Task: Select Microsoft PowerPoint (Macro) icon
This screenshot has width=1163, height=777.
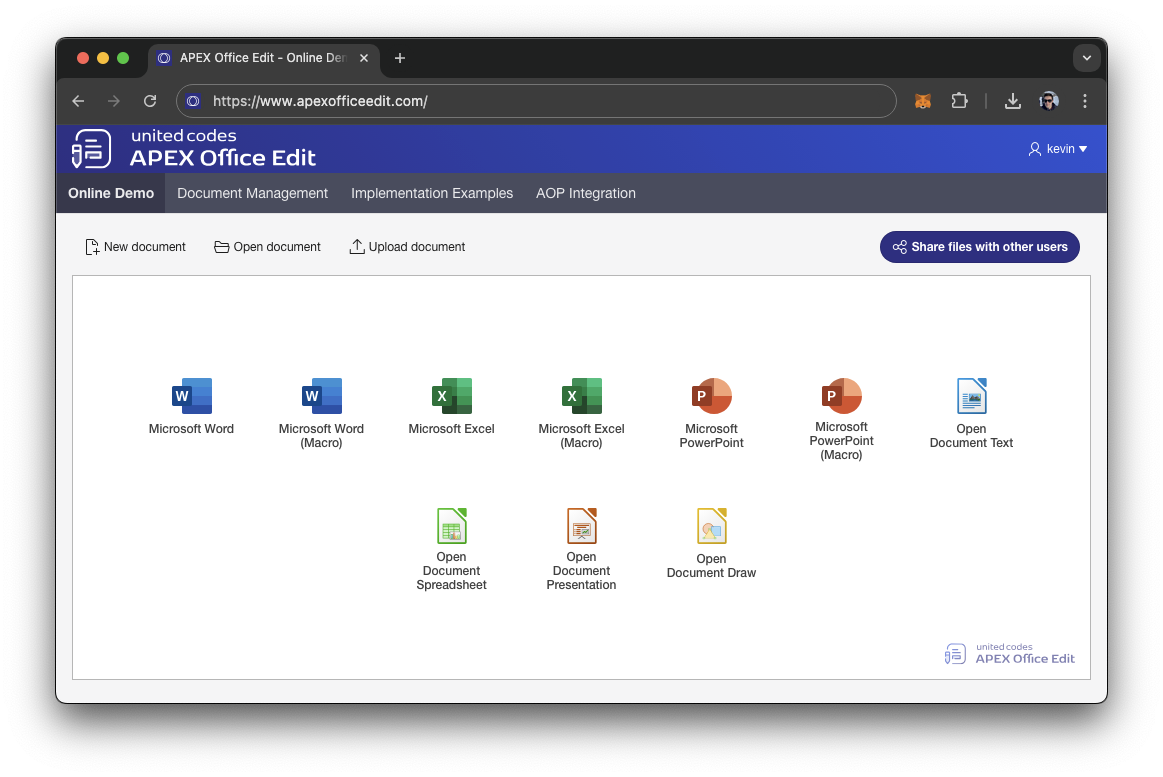Action: pyautogui.click(x=841, y=396)
